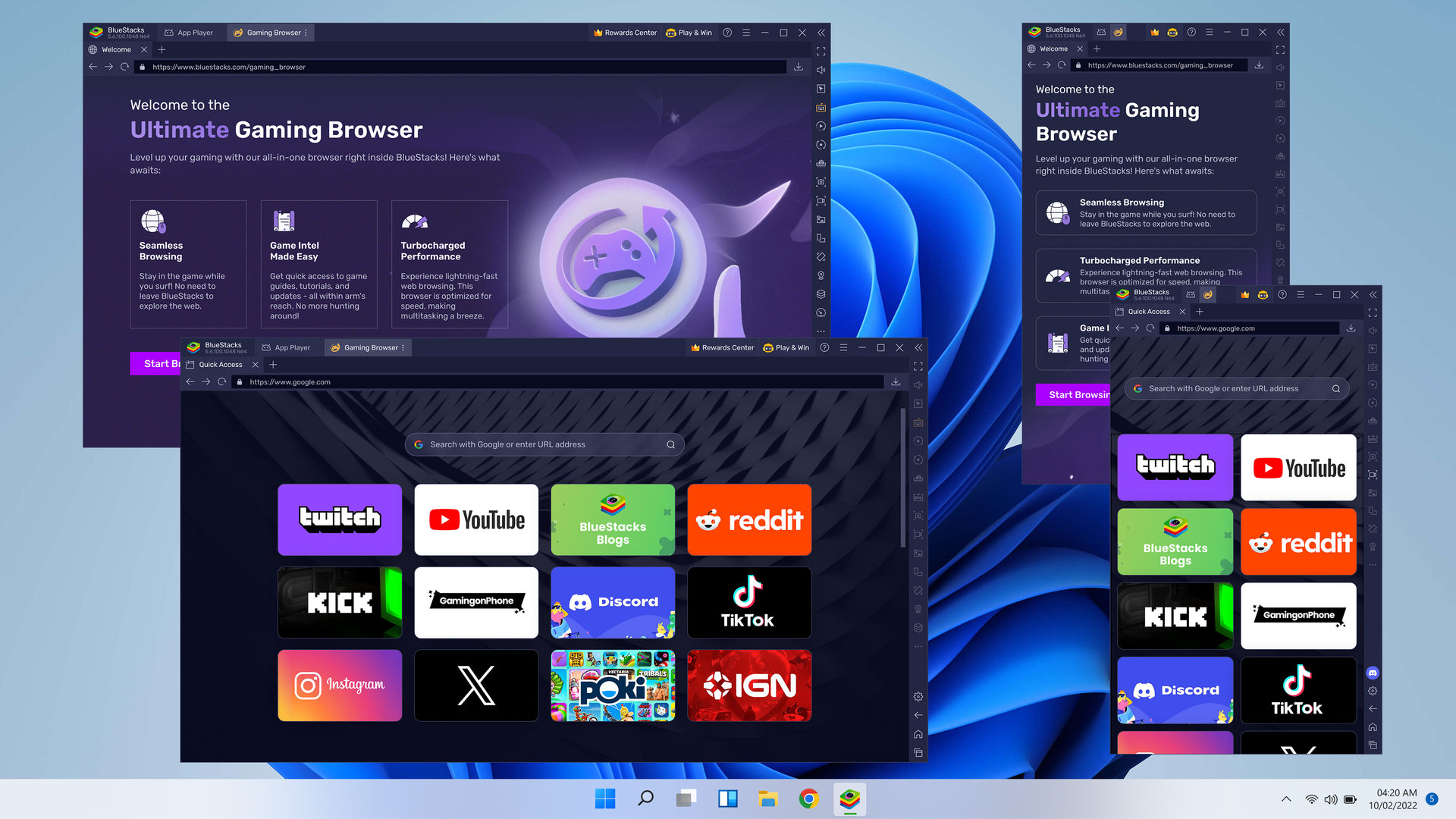Image resolution: width=1456 pixels, height=819 pixels.
Task: Launch Google Chrome from the taskbar
Action: pos(808,799)
